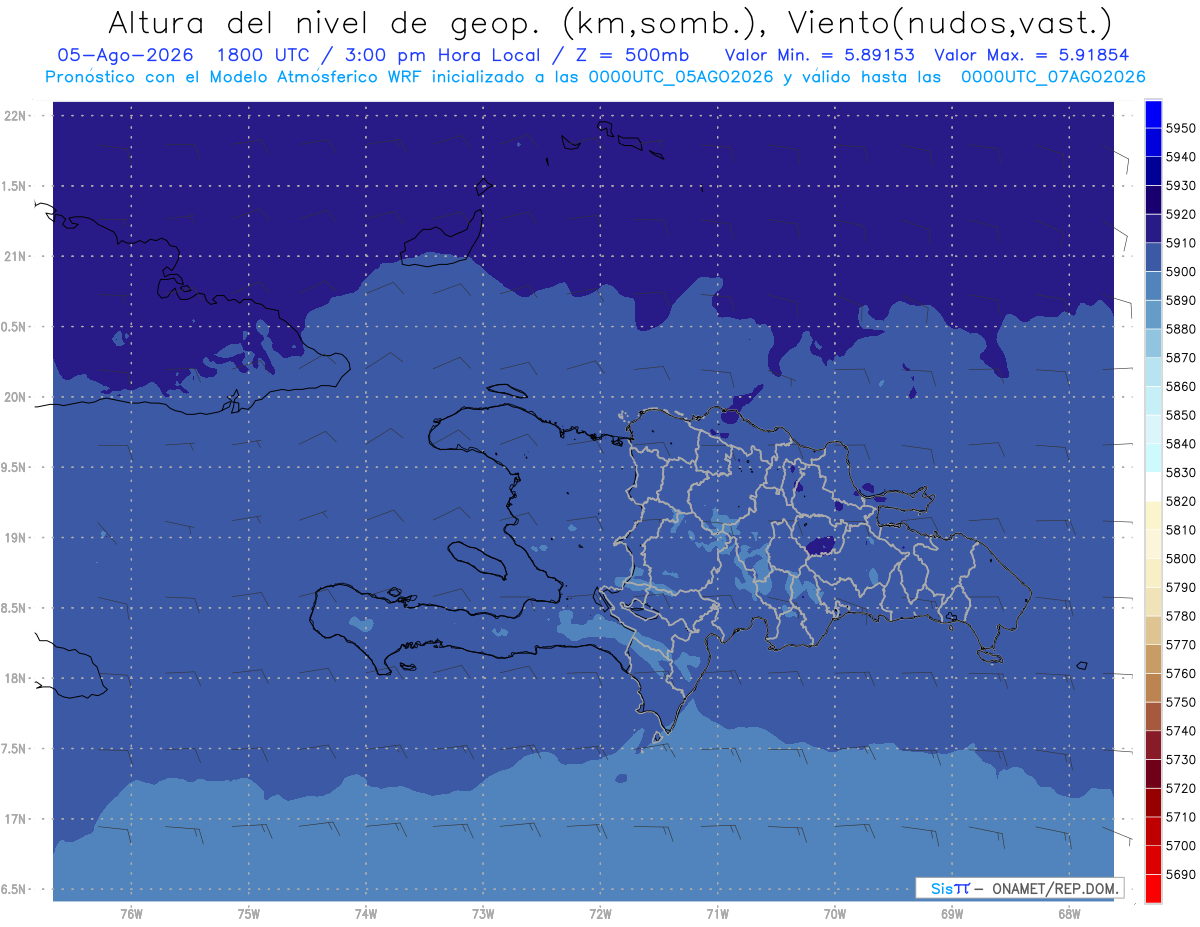Click the '6.5N' latitude axis label

15,889
